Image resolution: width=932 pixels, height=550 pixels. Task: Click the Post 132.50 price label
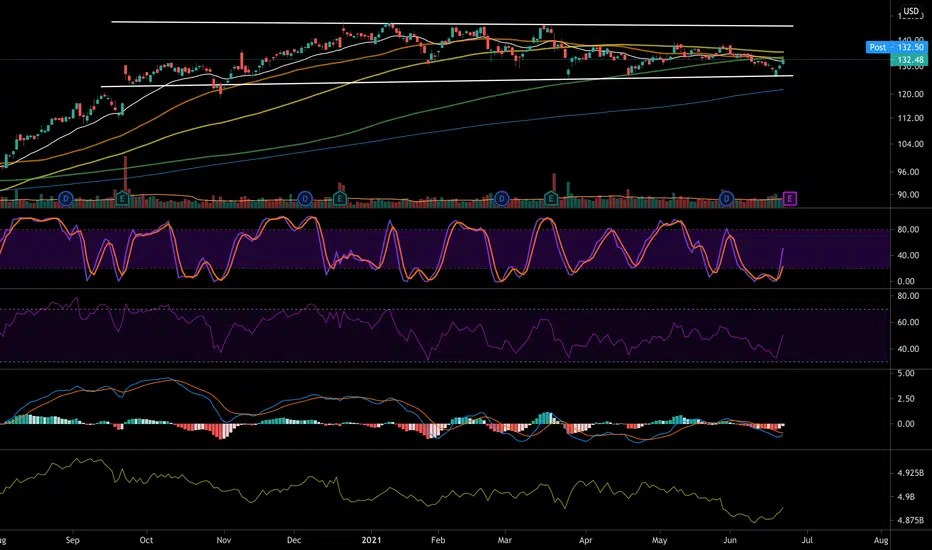click(896, 47)
